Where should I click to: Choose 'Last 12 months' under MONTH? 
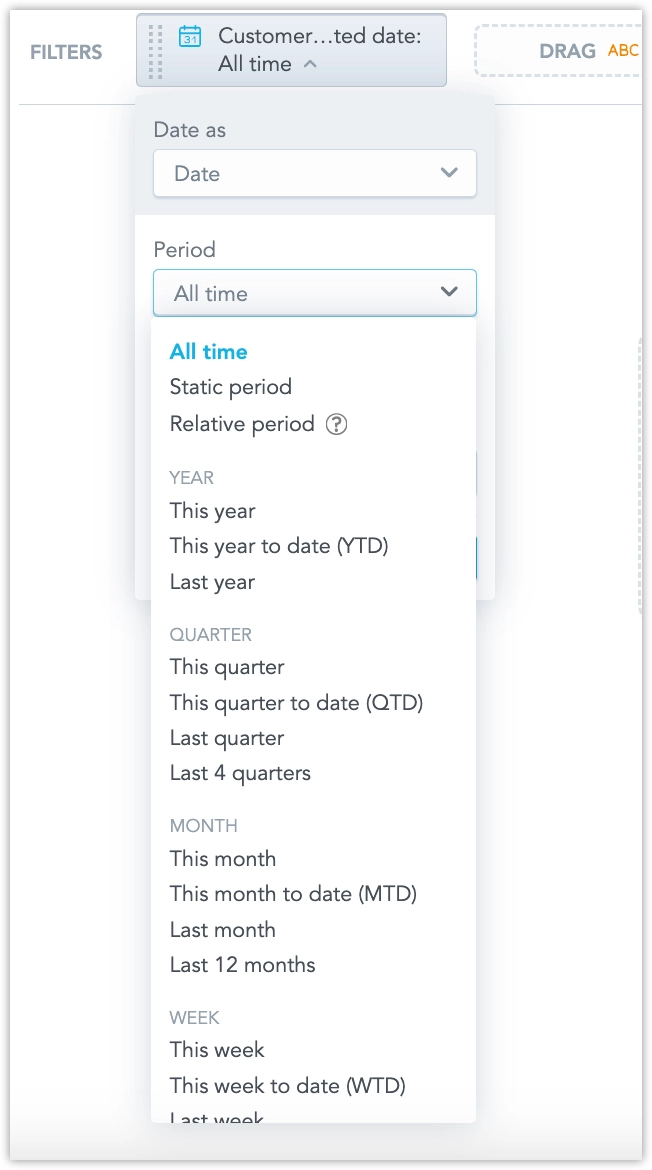pyautogui.click(x=242, y=964)
